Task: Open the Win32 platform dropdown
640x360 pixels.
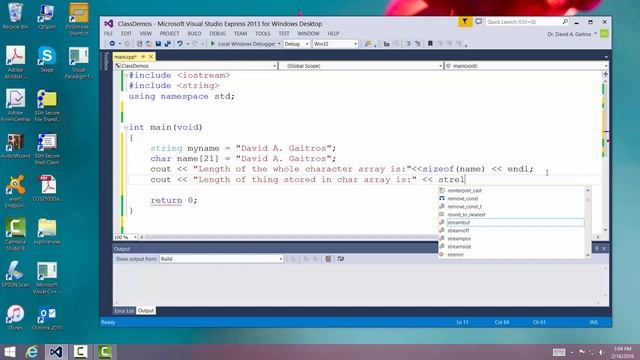Action: click(336, 44)
